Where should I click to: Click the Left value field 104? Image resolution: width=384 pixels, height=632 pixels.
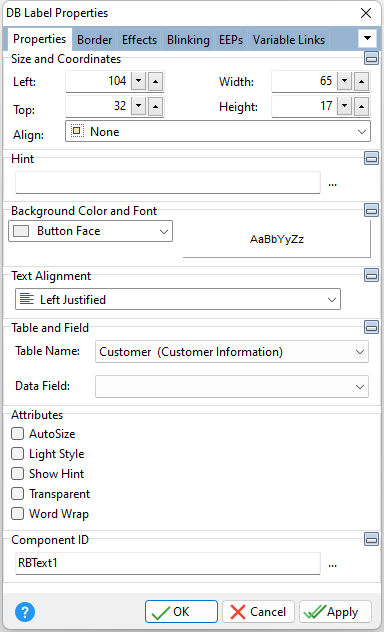(x=98, y=81)
